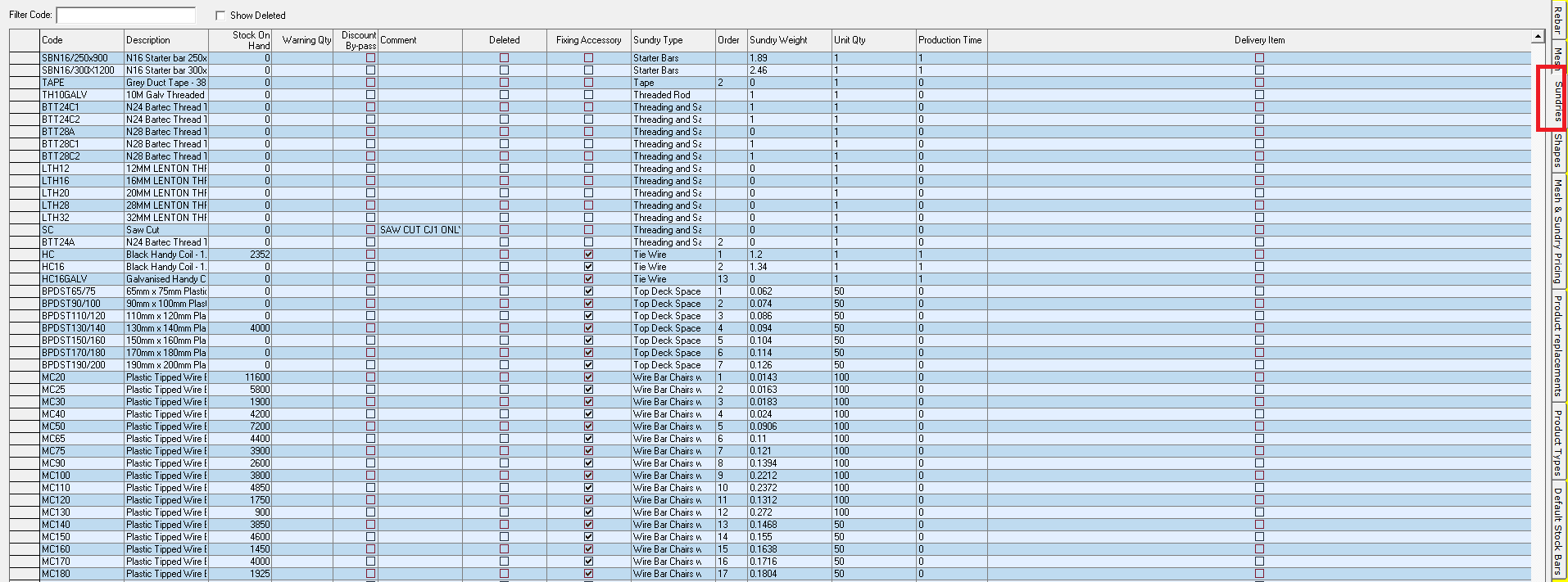Viewport: 1568px width, 582px height.
Task: Open the Product replacements tab
Action: point(1557,345)
